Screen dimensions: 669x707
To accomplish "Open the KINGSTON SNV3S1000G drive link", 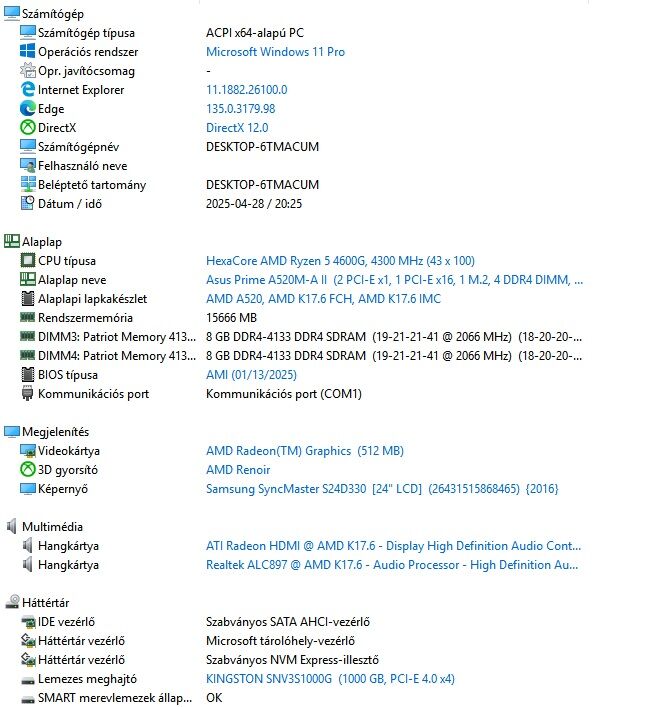I will click(x=330, y=679).
